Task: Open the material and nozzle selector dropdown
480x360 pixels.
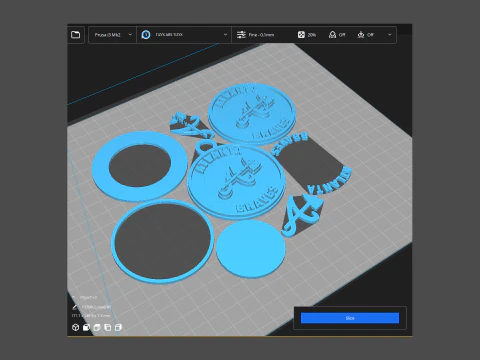Action: pos(184,35)
